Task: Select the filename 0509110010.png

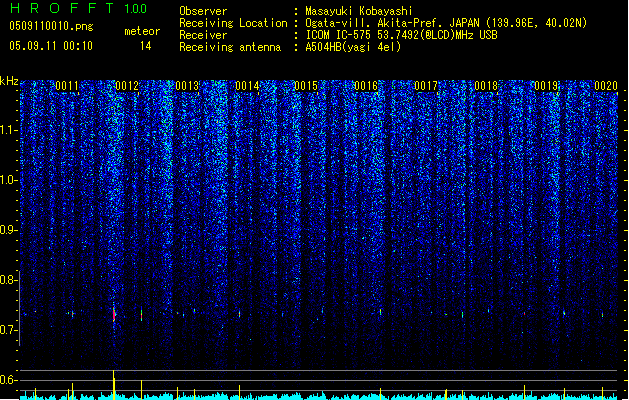Action: pos(51,26)
